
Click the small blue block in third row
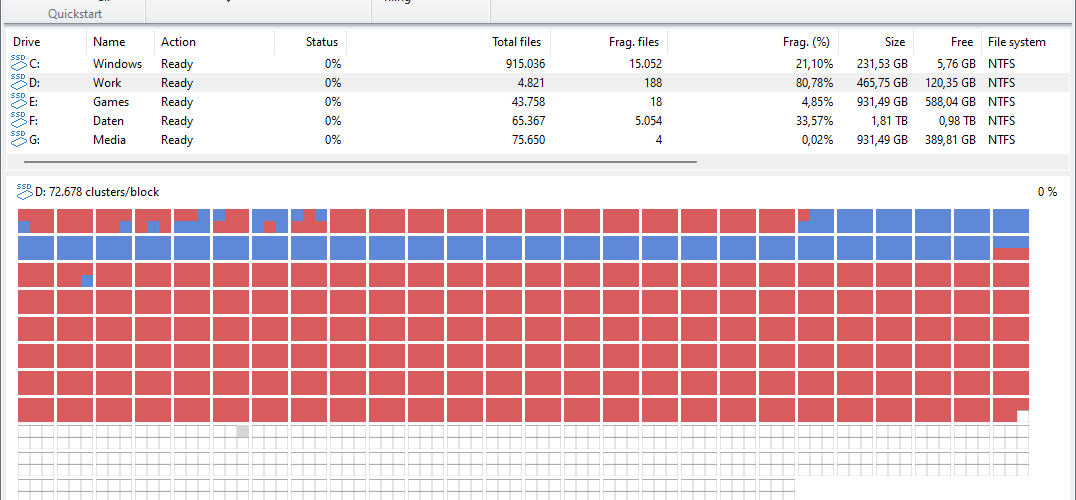coord(86,281)
